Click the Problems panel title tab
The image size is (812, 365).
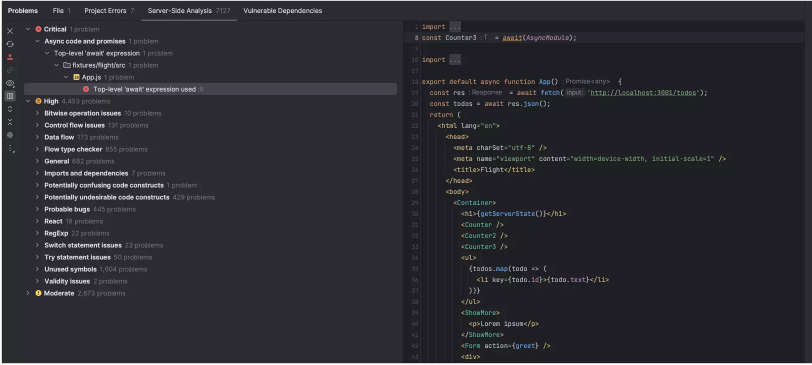tap(23, 10)
